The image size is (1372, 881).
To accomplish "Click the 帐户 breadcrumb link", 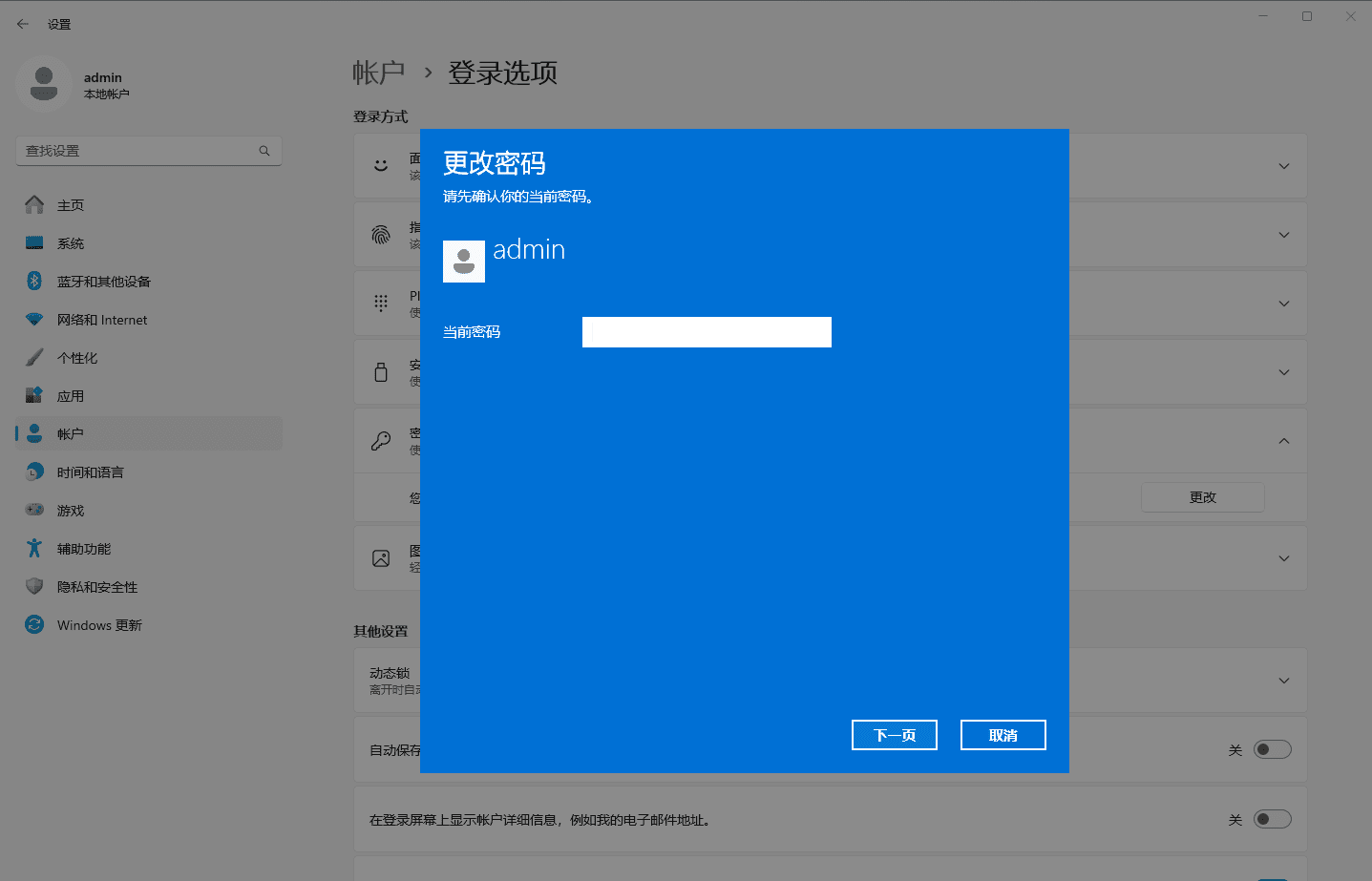I will pyautogui.click(x=379, y=73).
